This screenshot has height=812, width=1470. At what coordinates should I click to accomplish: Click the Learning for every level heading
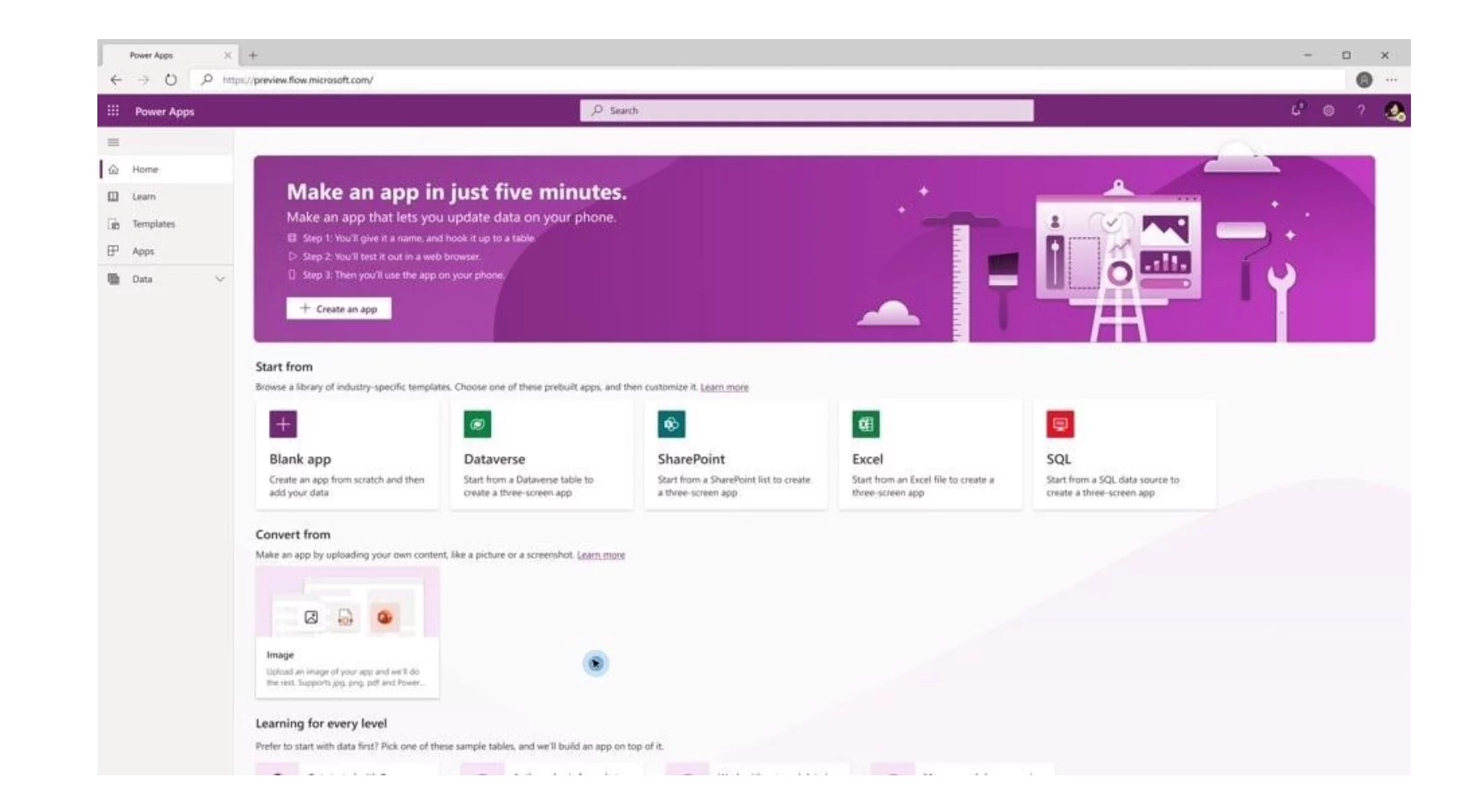click(321, 723)
